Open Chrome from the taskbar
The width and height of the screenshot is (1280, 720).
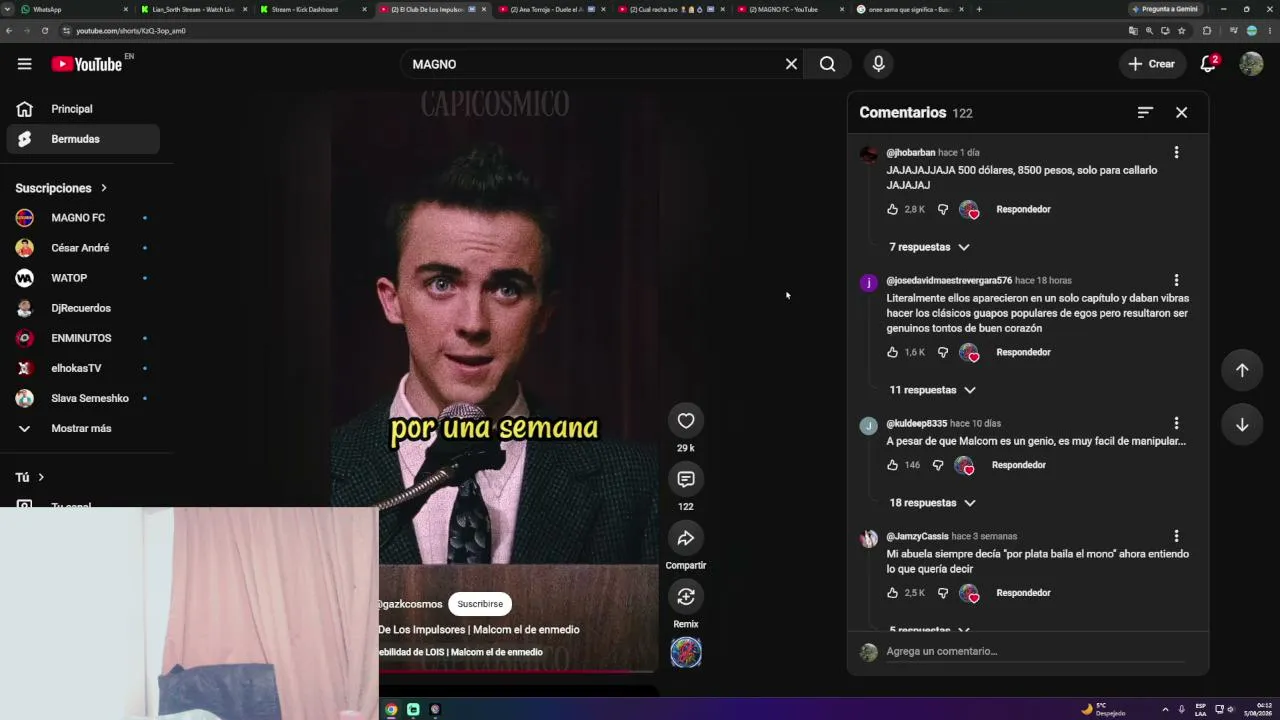point(391,710)
